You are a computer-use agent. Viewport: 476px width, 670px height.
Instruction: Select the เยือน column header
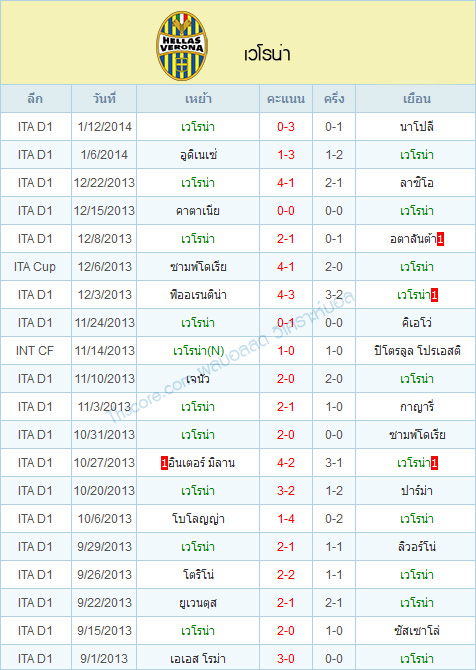[x=417, y=99]
